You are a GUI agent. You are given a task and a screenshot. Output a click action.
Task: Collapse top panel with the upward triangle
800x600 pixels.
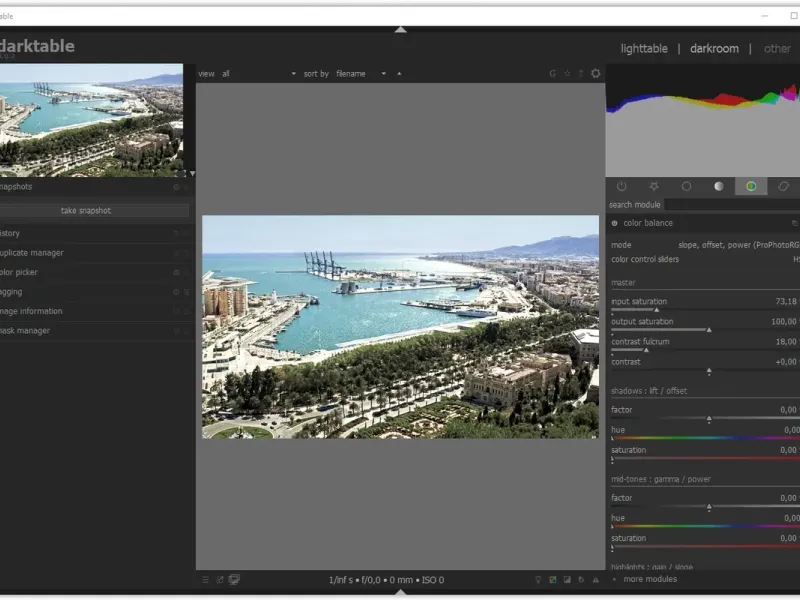(401, 30)
